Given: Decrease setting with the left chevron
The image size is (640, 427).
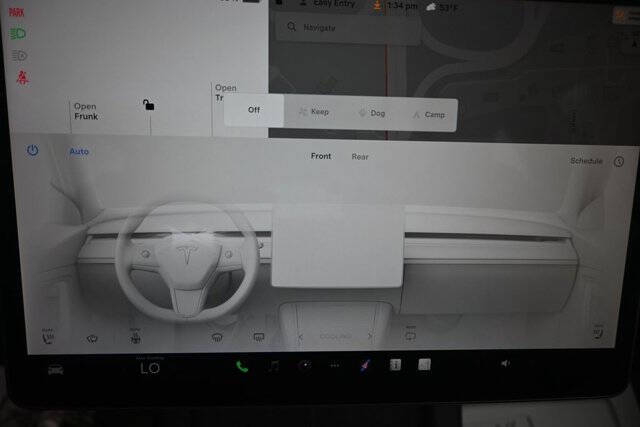Looking at the screenshot, I should pos(300,337).
